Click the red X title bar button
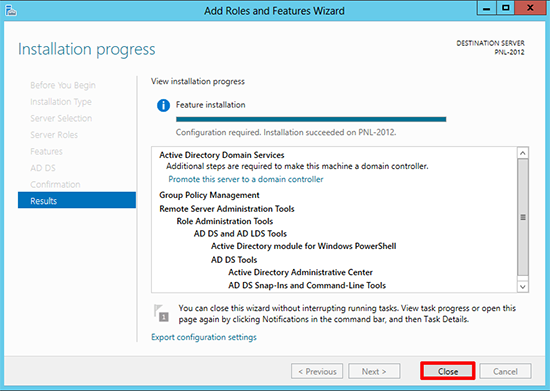 click(x=530, y=8)
